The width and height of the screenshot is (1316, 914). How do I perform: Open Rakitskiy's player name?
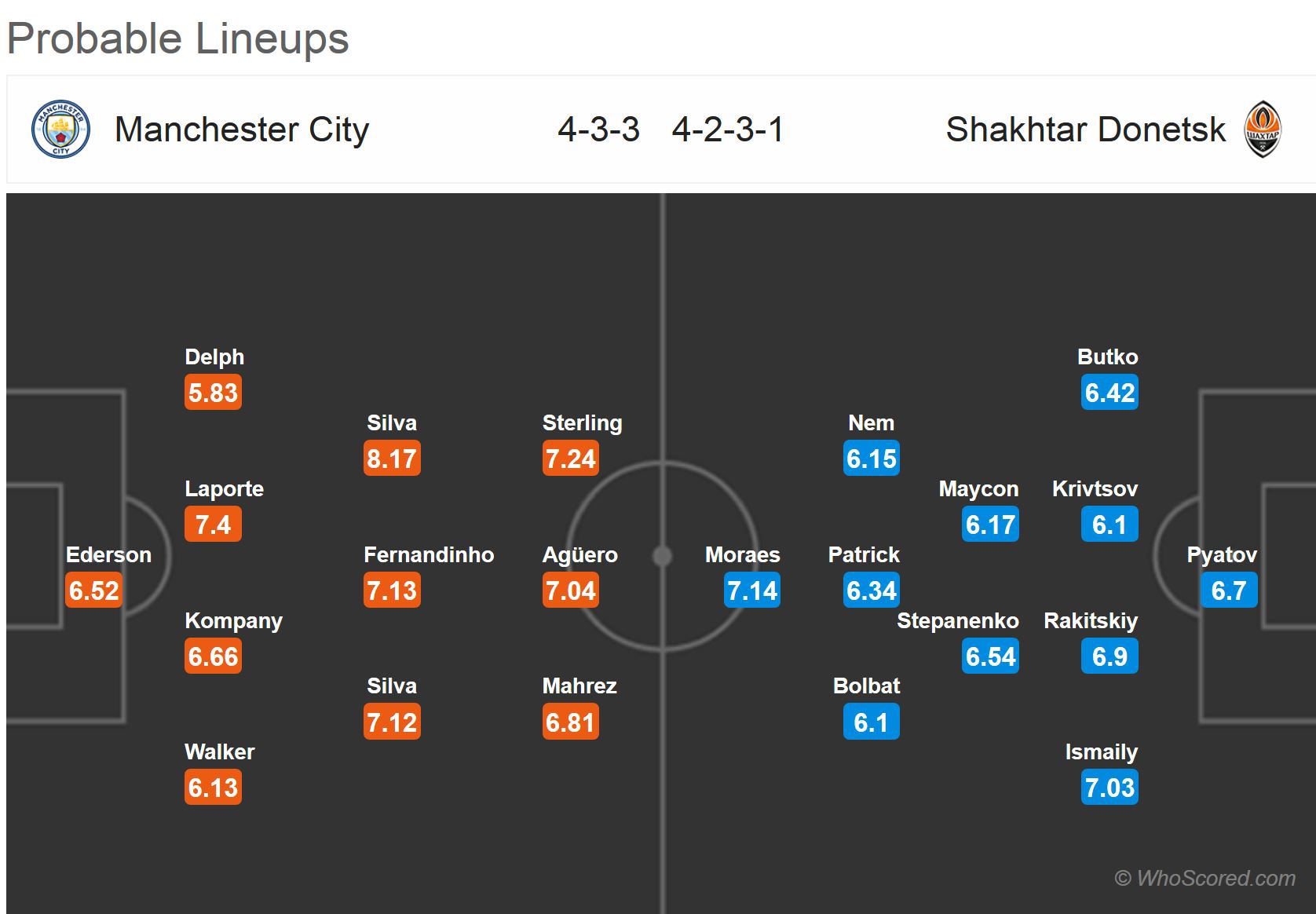pos(1090,621)
